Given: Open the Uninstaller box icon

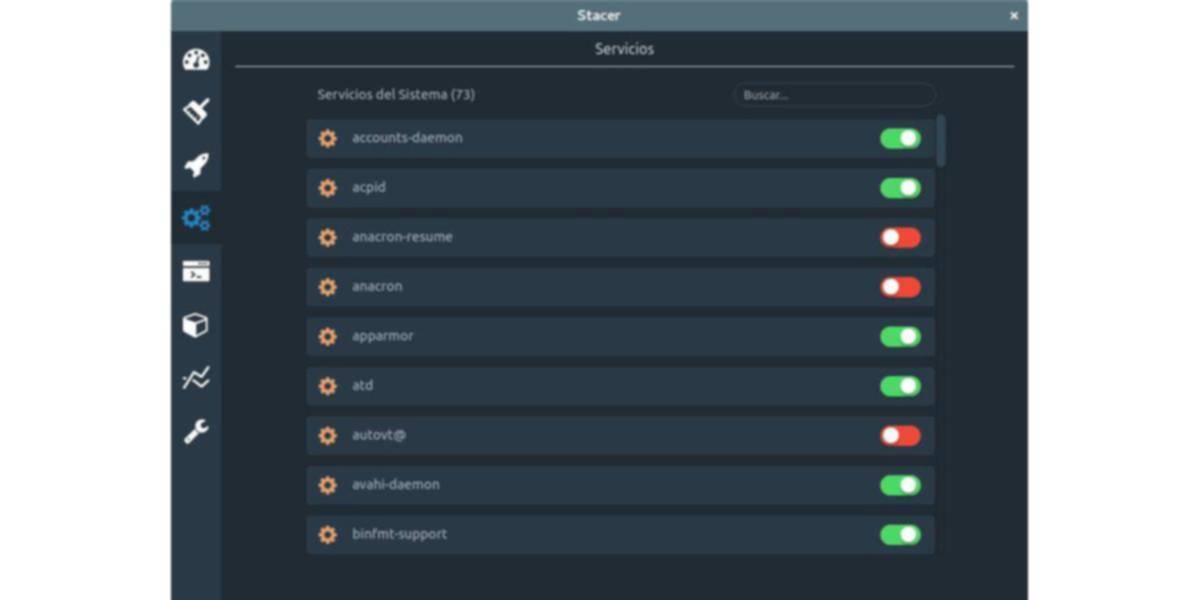Looking at the screenshot, I should tap(196, 325).
